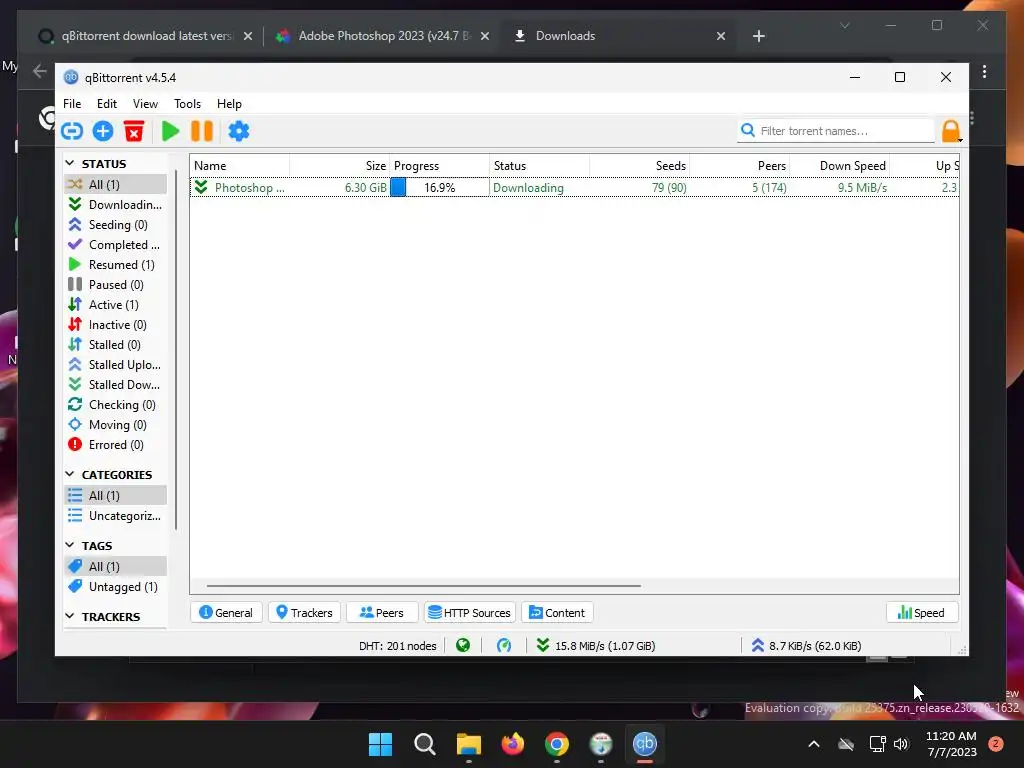Select the Photoshop torrent row
1024x768 pixels.
tap(575, 187)
